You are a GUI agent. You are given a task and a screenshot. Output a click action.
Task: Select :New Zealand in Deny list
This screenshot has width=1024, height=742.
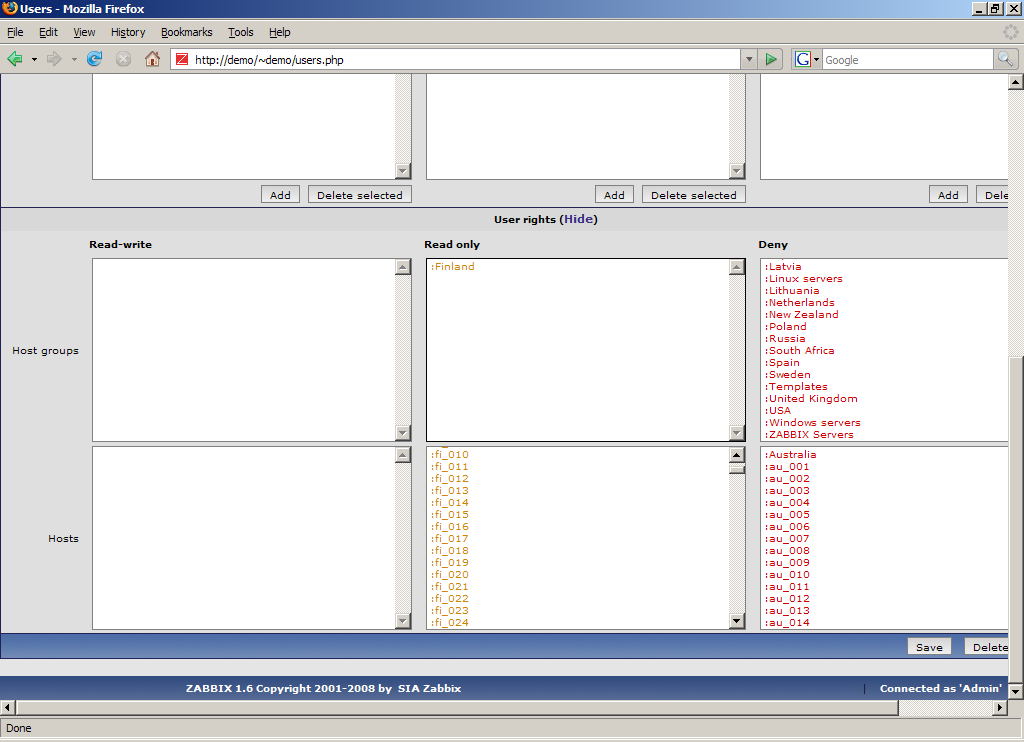801,314
